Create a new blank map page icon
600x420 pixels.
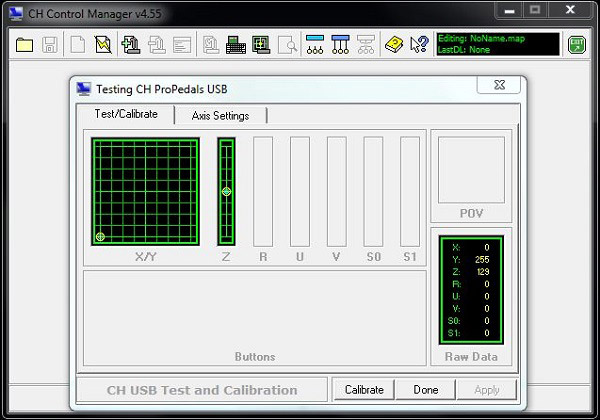click(x=78, y=45)
